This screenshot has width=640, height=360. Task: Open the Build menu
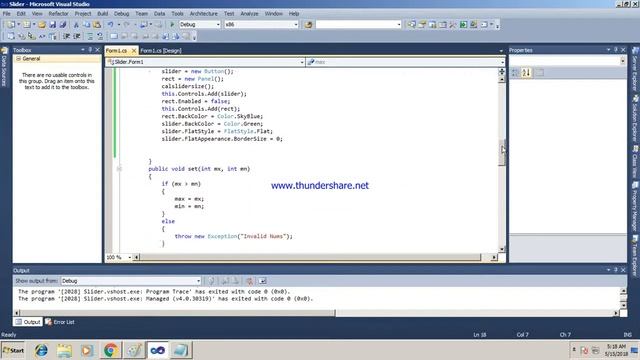(x=102, y=13)
